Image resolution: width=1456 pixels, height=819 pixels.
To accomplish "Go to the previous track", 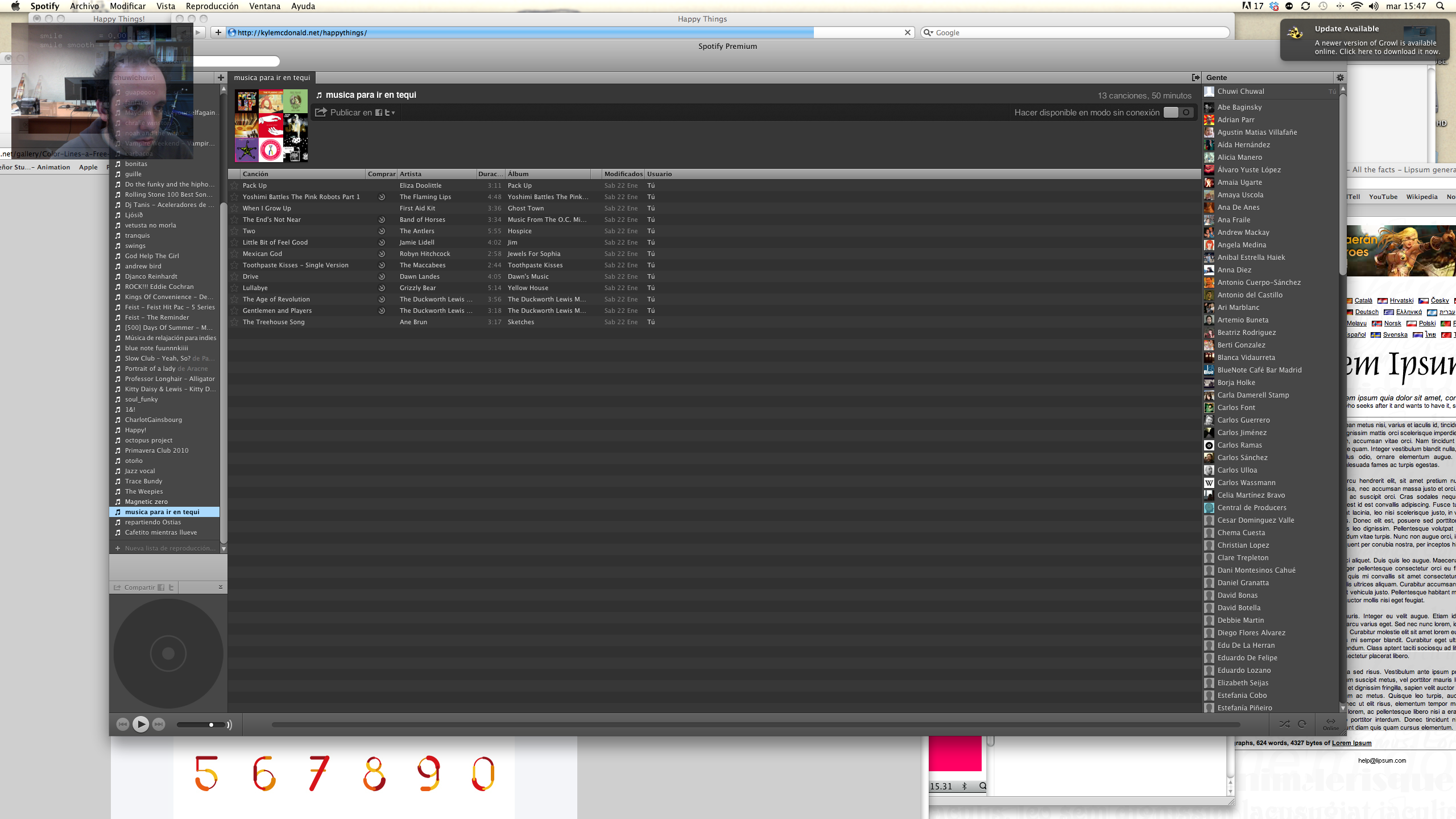I will click(x=122, y=724).
